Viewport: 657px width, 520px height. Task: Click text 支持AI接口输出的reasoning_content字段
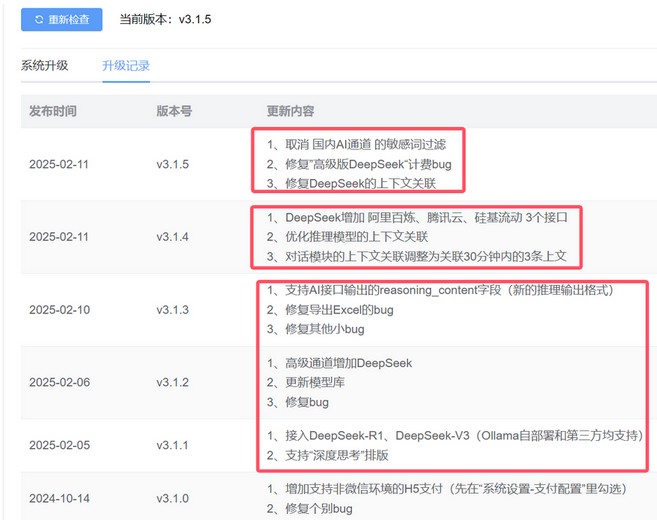[393, 290]
